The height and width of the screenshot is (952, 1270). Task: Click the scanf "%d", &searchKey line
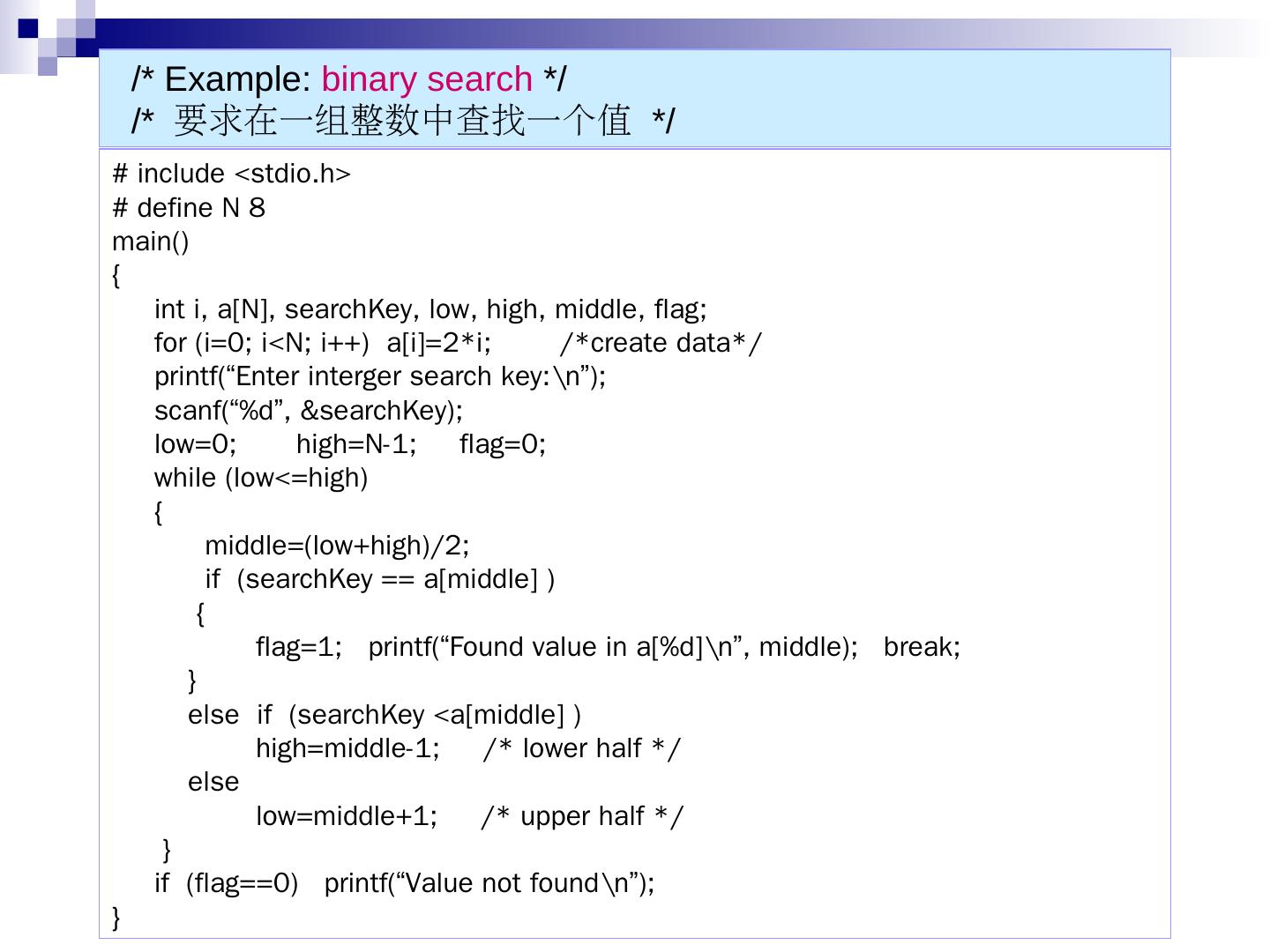tap(309, 411)
